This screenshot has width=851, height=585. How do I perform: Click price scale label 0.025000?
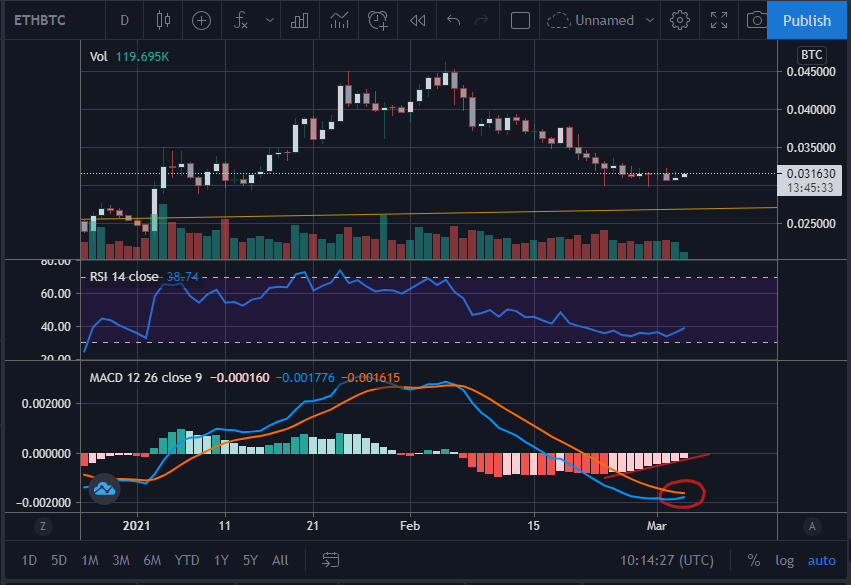[x=811, y=224]
